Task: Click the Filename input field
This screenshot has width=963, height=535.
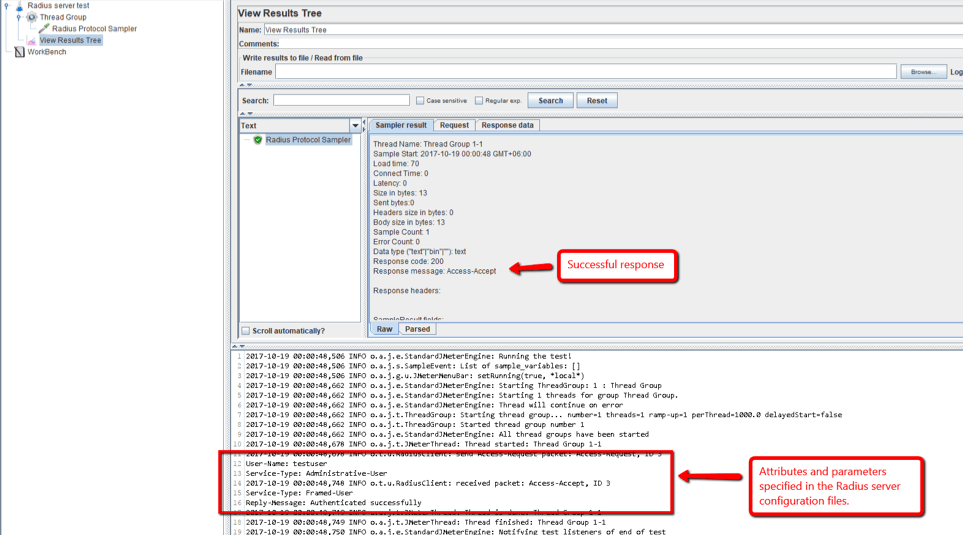Action: coord(586,72)
